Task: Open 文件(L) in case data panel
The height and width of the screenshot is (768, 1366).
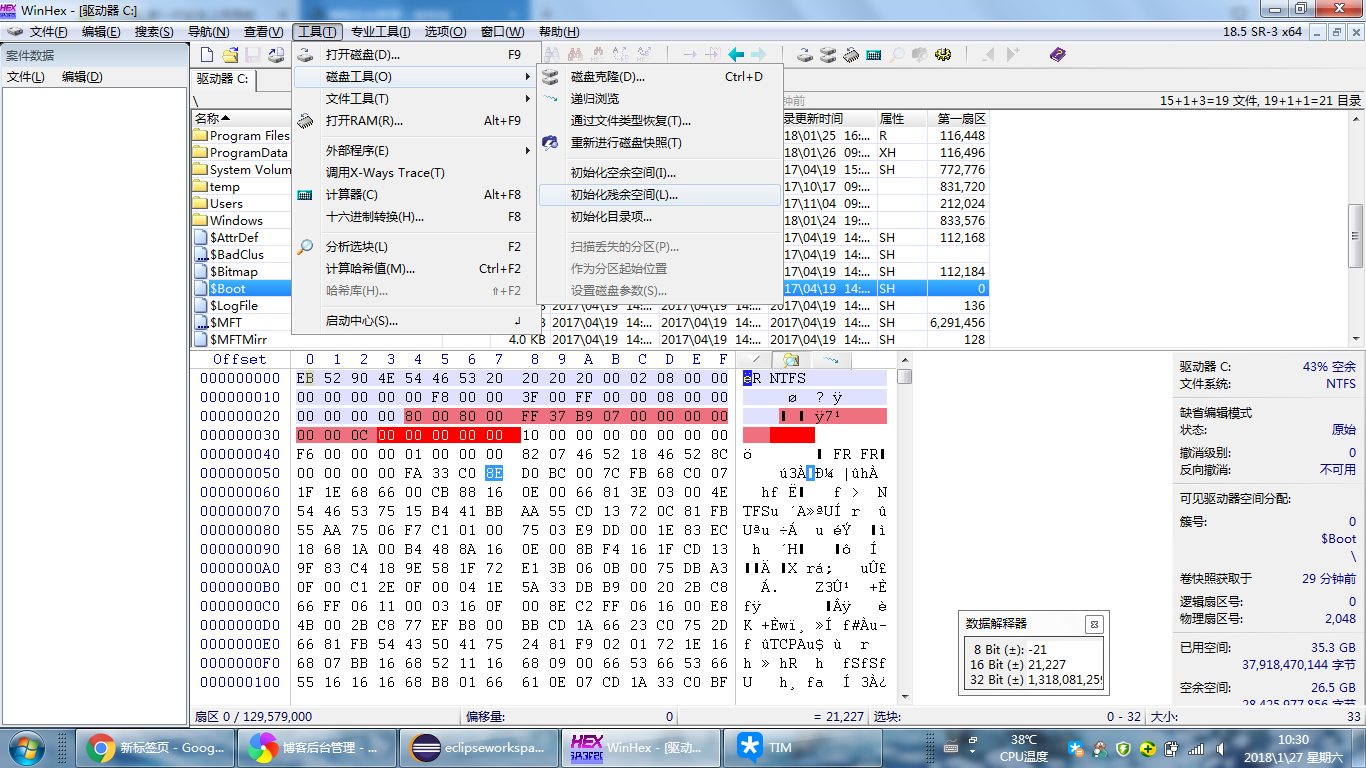Action: [26, 77]
